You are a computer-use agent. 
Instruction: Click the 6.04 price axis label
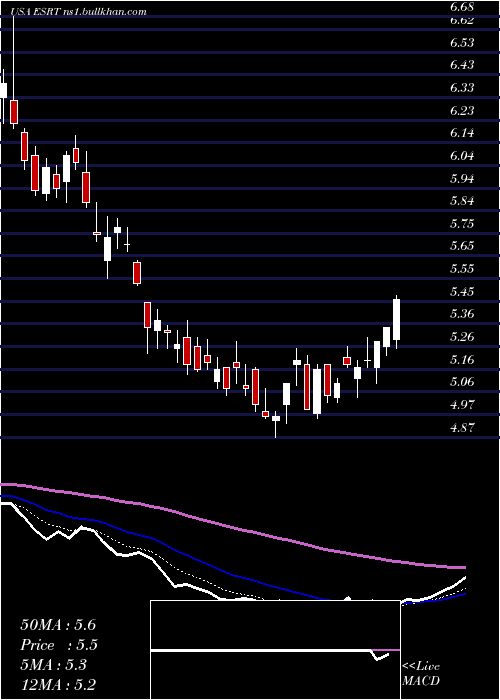pyautogui.click(x=462, y=155)
